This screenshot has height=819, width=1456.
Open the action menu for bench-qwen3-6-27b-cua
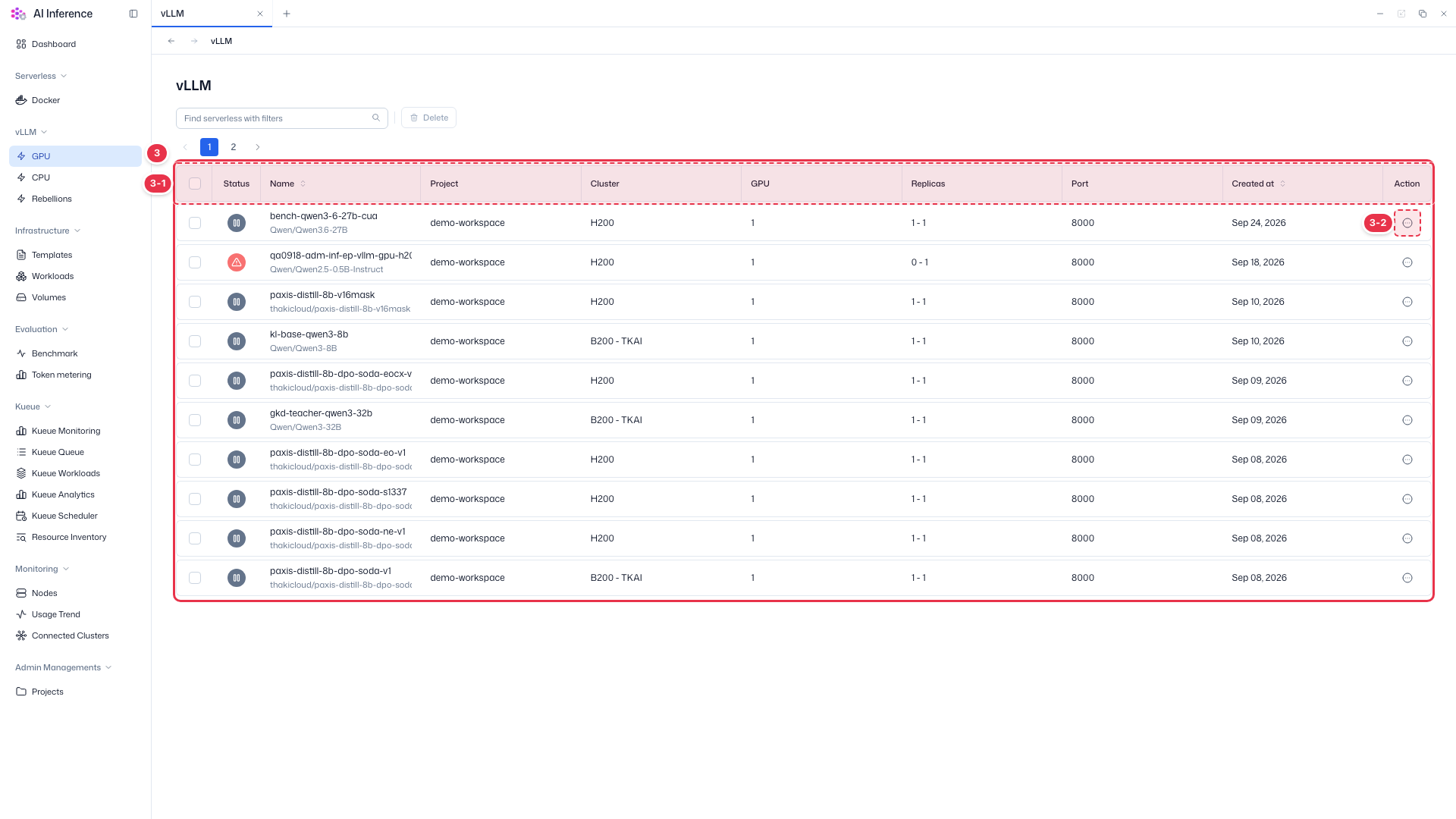[1407, 223]
